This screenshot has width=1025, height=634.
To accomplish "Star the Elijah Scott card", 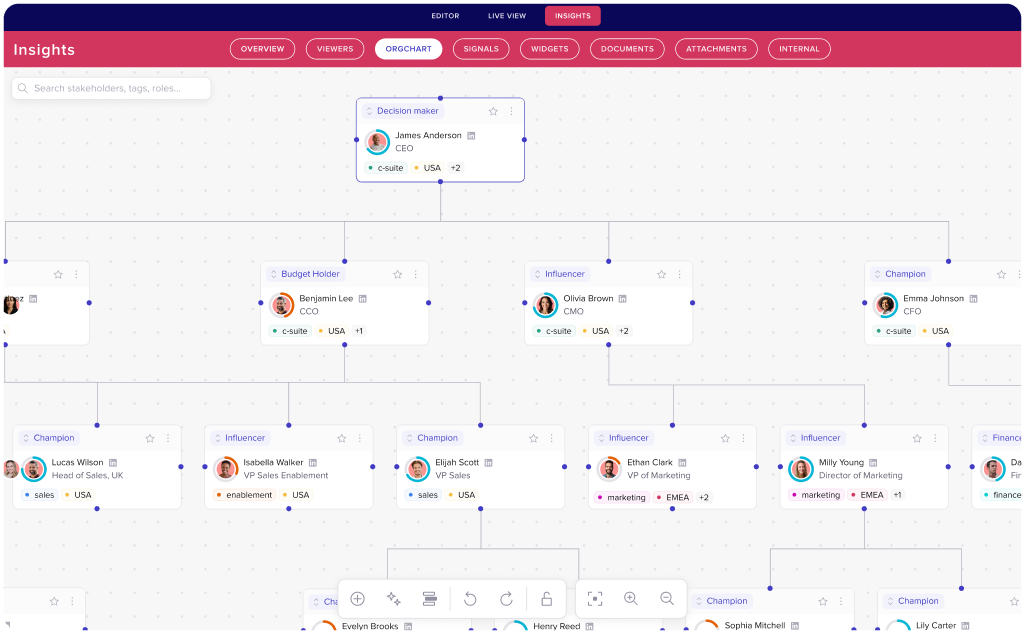I will pyautogui.click(x=533, y=439).
